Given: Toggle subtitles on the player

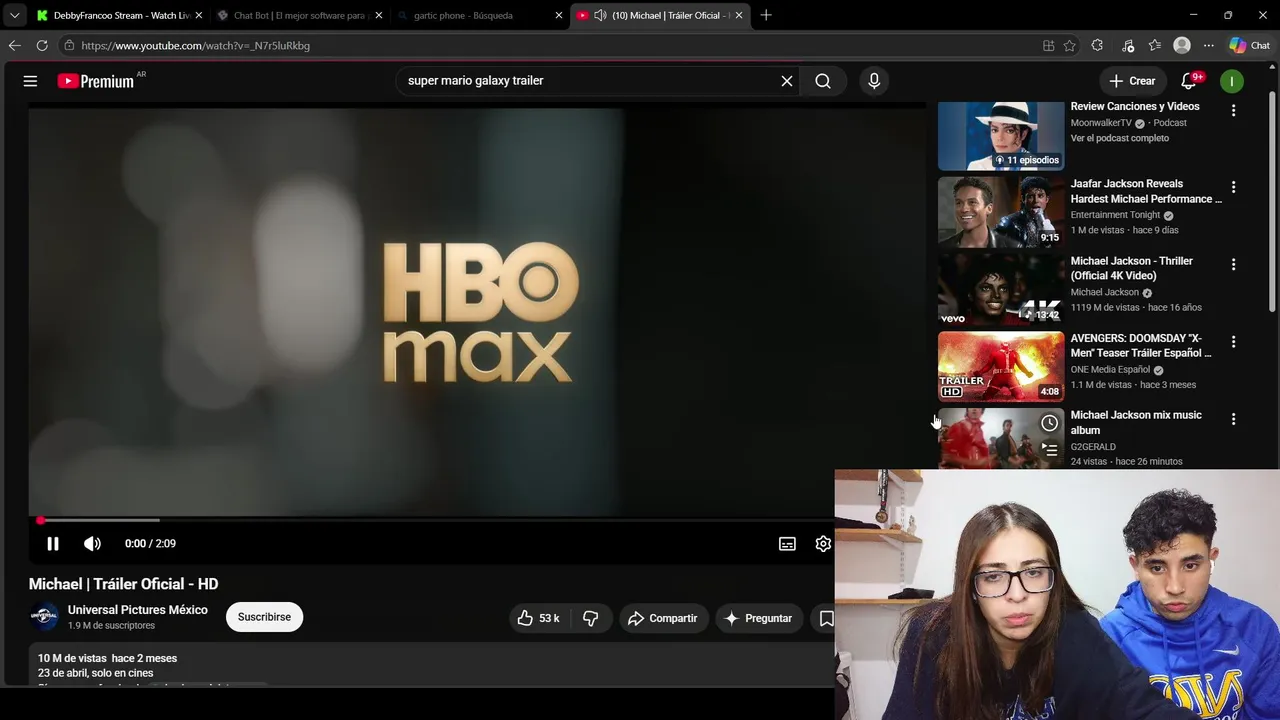Looking at the screenshot, I should pos(787,543).
